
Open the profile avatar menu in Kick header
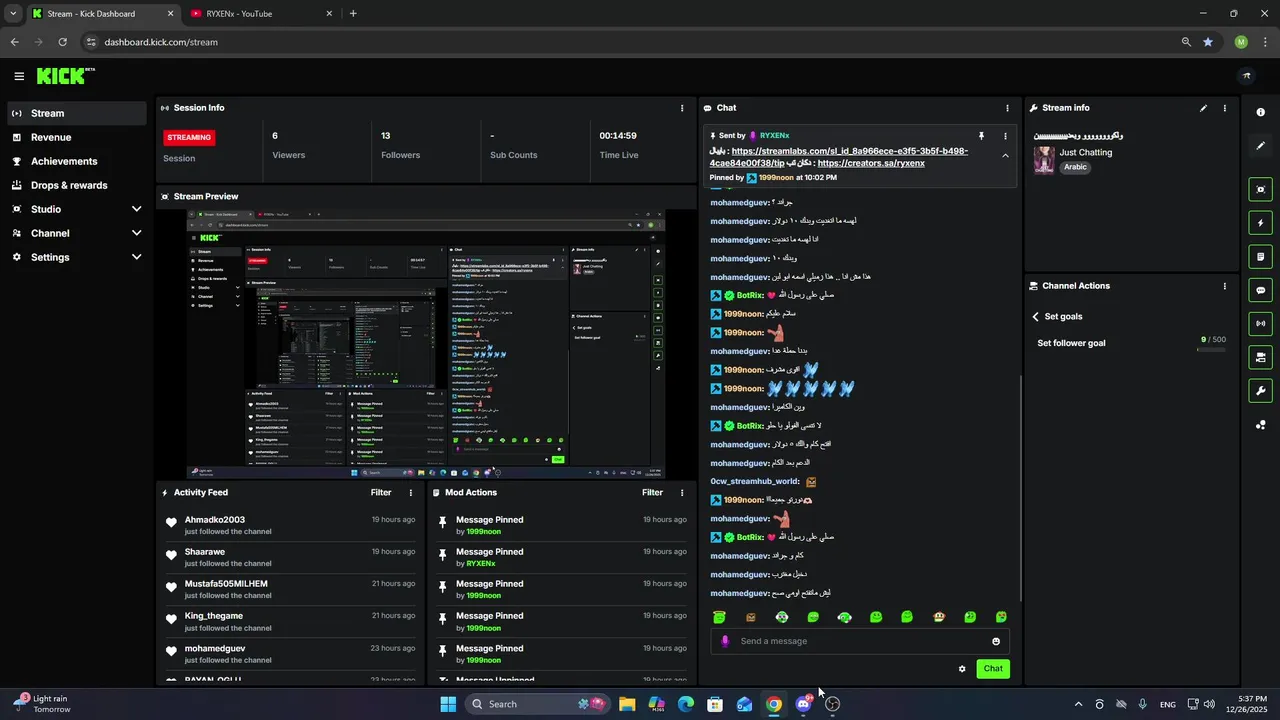(1246, 76)
